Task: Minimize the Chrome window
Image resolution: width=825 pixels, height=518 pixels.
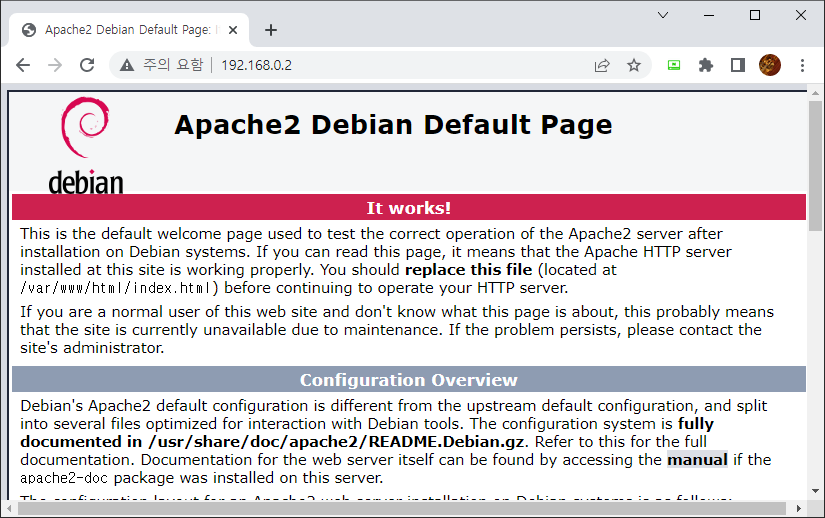Action: tap(709, 15)
